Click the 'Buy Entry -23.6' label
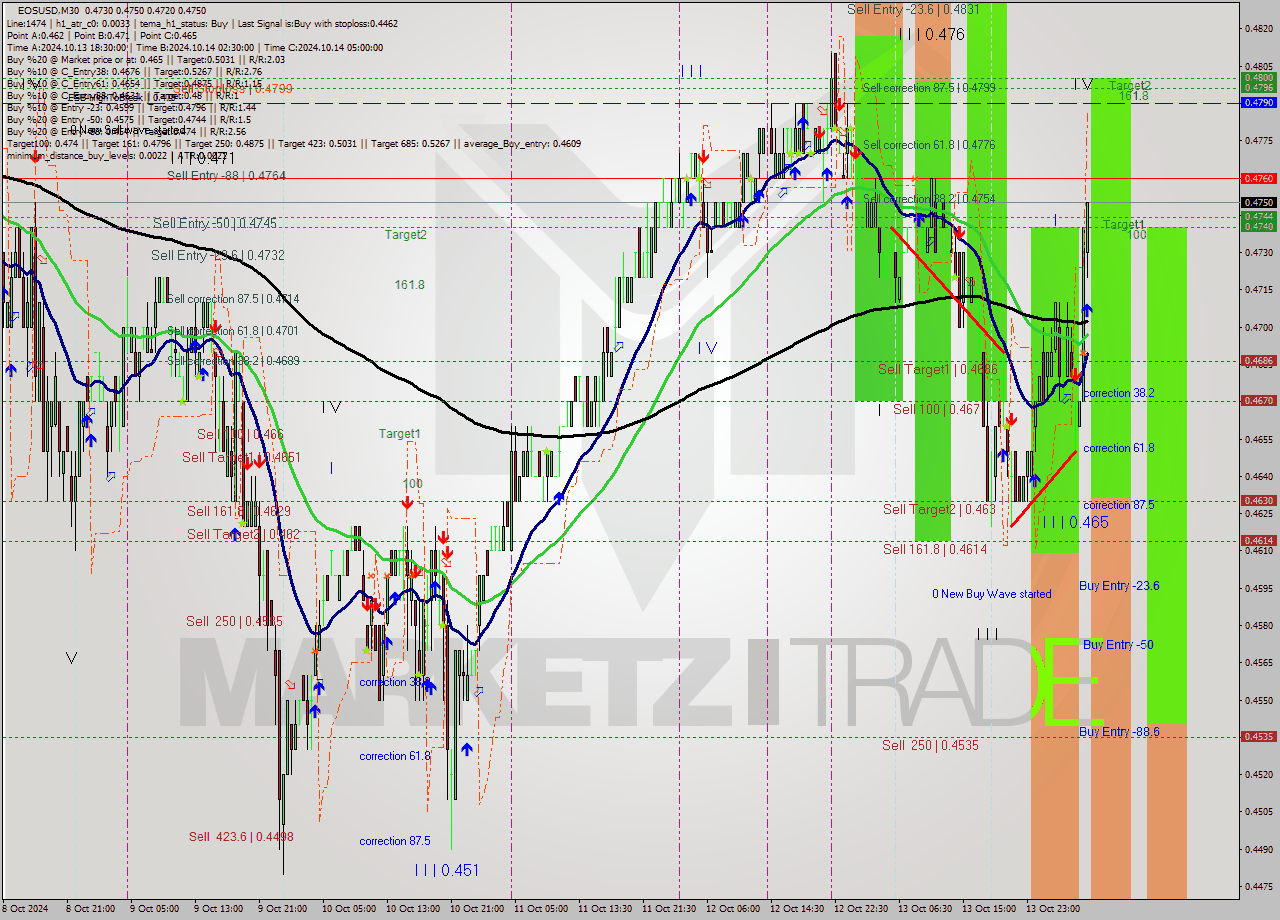1280x920 pixels. 1119,586
